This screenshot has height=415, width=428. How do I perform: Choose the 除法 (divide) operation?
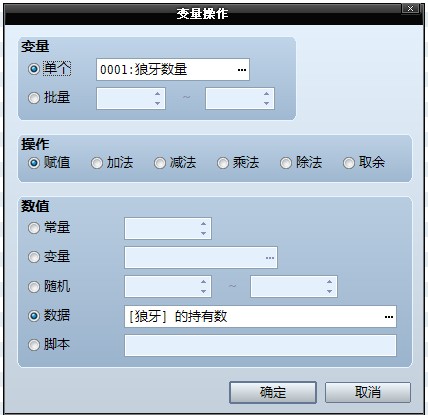click(x=286, y=163)
